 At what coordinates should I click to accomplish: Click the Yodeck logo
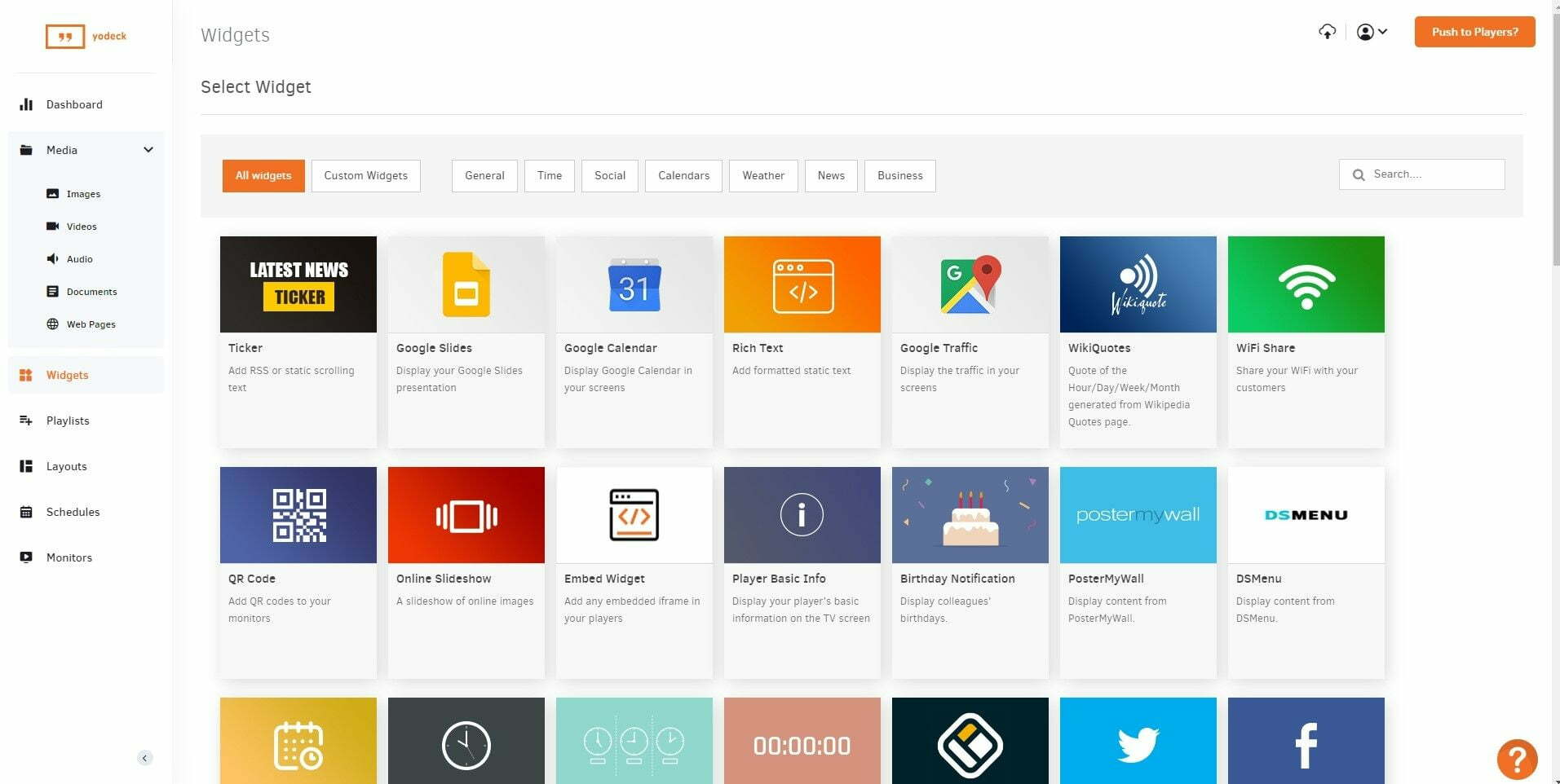point(86,36)
